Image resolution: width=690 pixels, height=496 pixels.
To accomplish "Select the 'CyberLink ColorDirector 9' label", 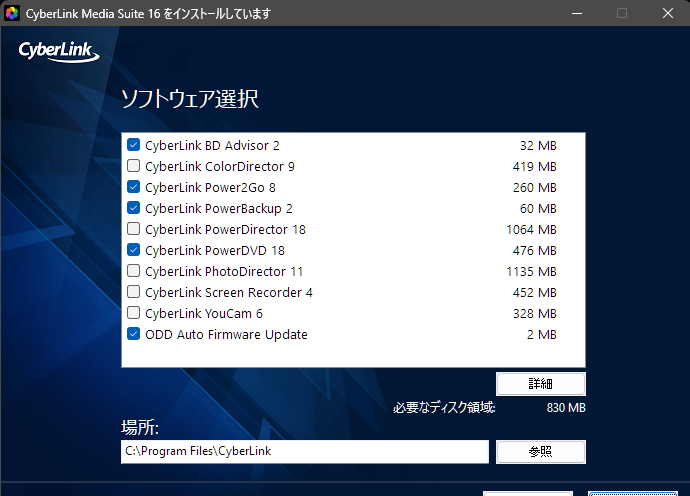I will (220, 167).
